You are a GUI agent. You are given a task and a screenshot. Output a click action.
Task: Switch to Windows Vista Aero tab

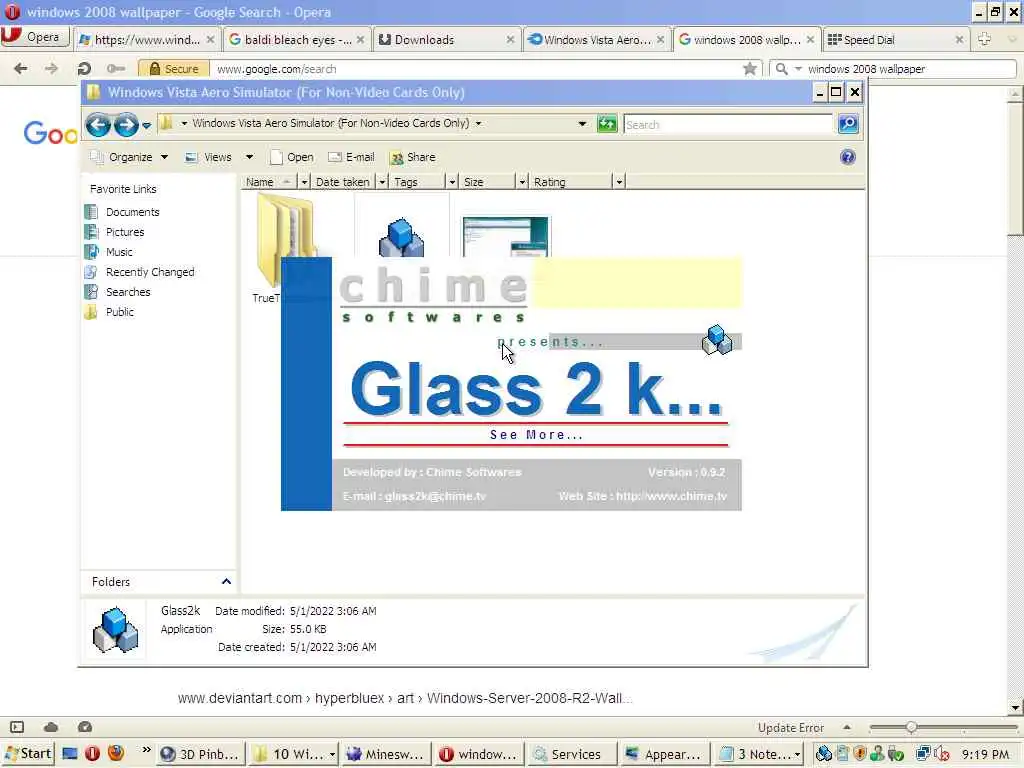click(597, 39)
